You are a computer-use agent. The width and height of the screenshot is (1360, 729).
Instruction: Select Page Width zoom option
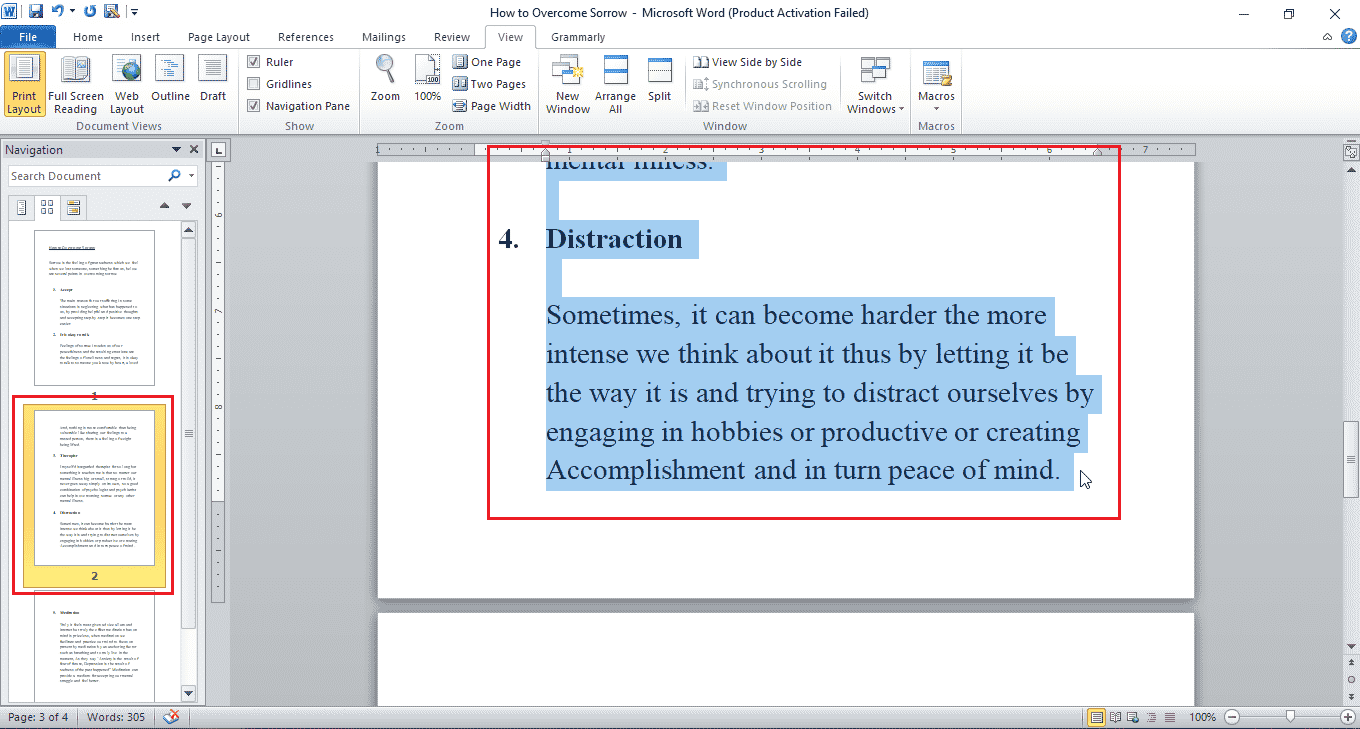(492, 106)
